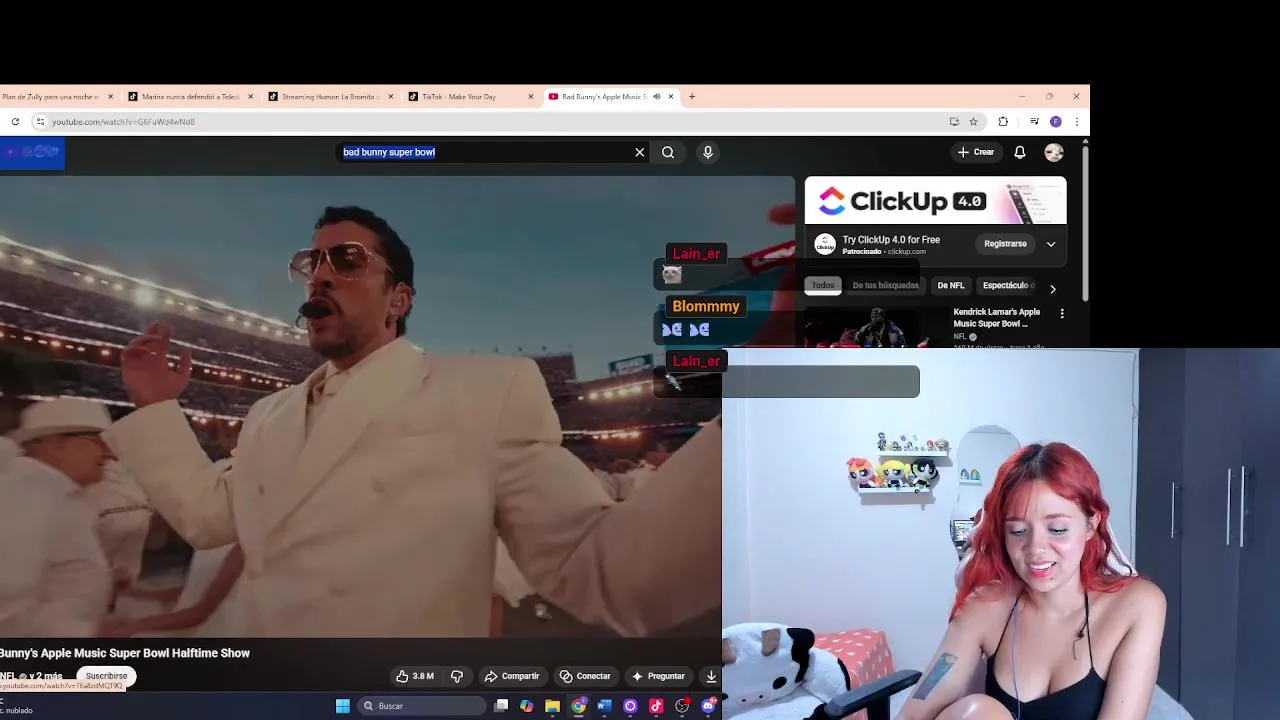Click the YouTube logo
The image size is (1280, 720).
(x=33, y=153)
